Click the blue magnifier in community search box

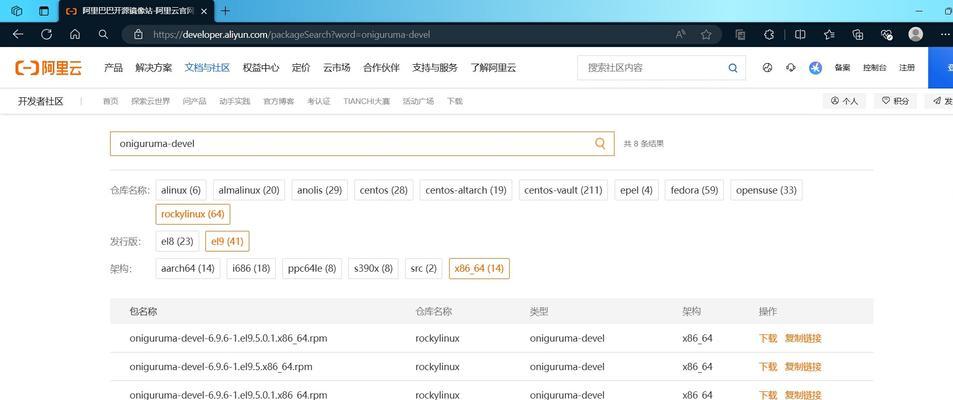tap(733, 68)
